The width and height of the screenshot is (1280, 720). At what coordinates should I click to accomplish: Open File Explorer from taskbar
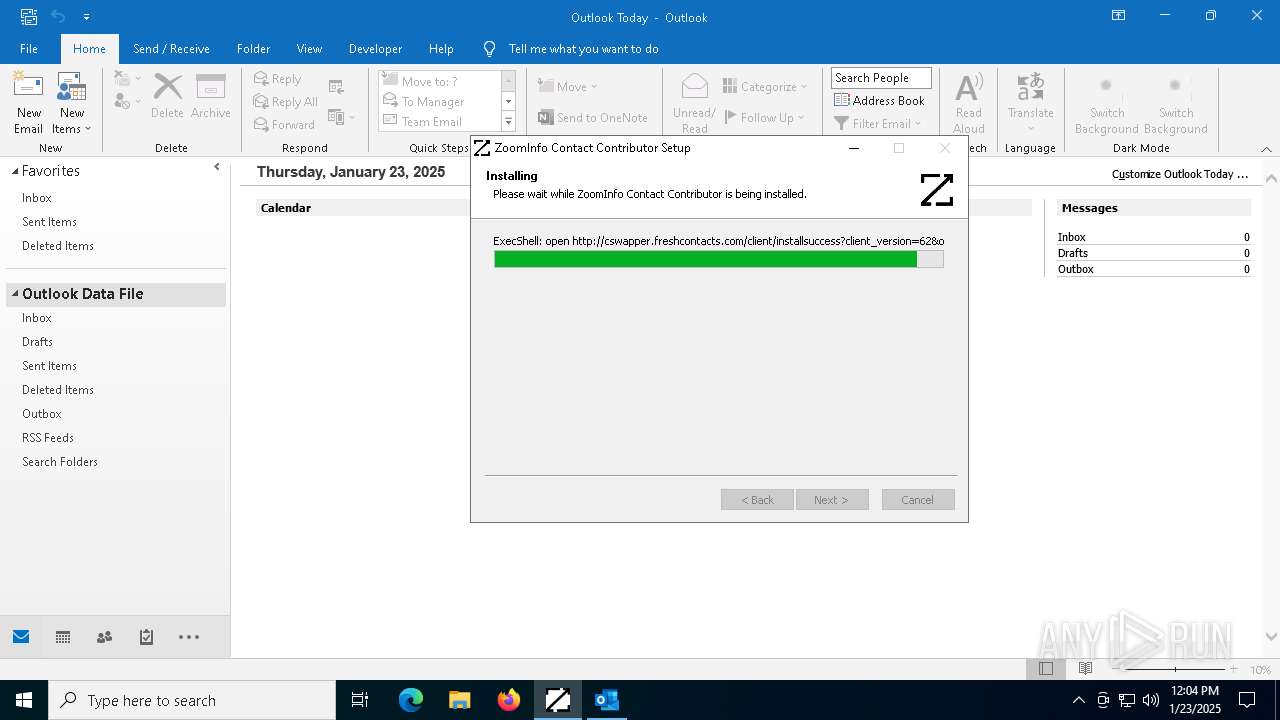pyautogui.click(x=460, y=700)
